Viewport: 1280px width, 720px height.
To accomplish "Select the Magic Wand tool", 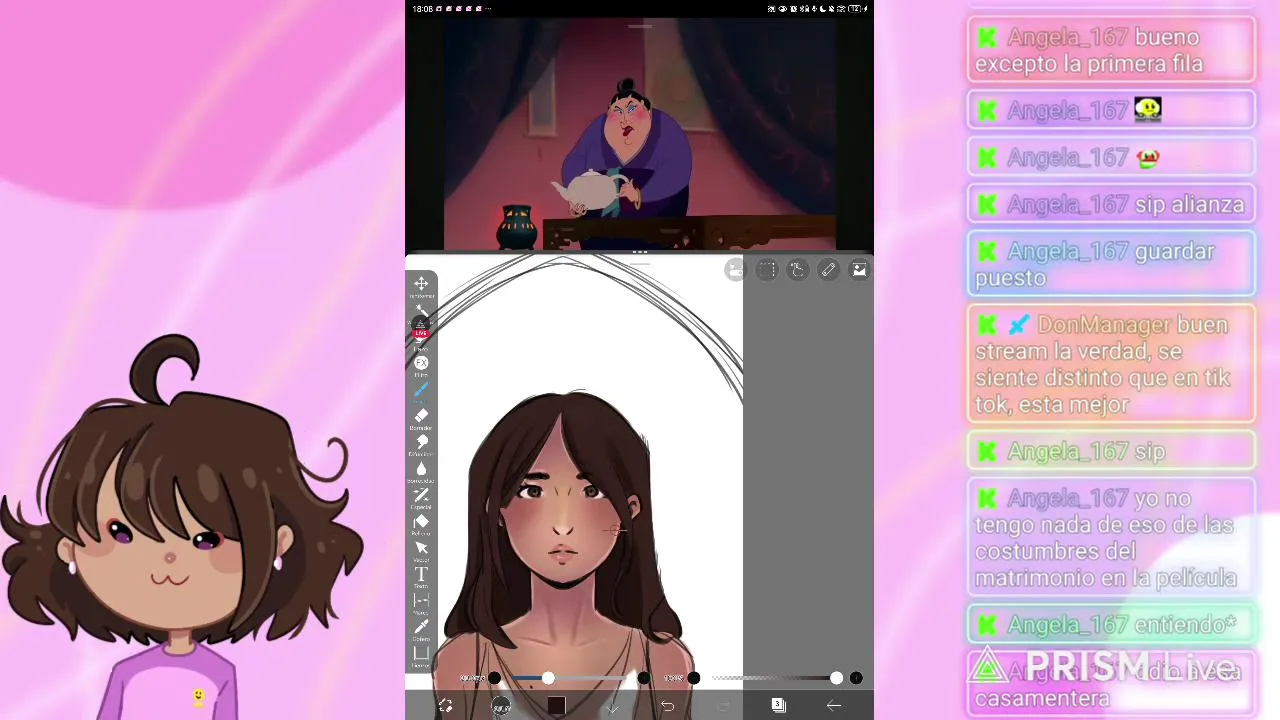I will pos(421,308).
